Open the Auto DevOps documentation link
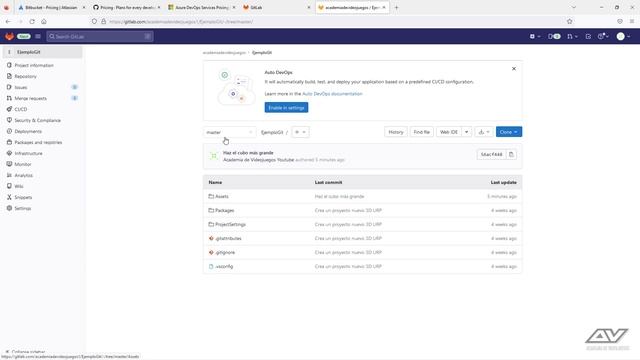This screenshot has height=360, width=640. pos(332,94)
